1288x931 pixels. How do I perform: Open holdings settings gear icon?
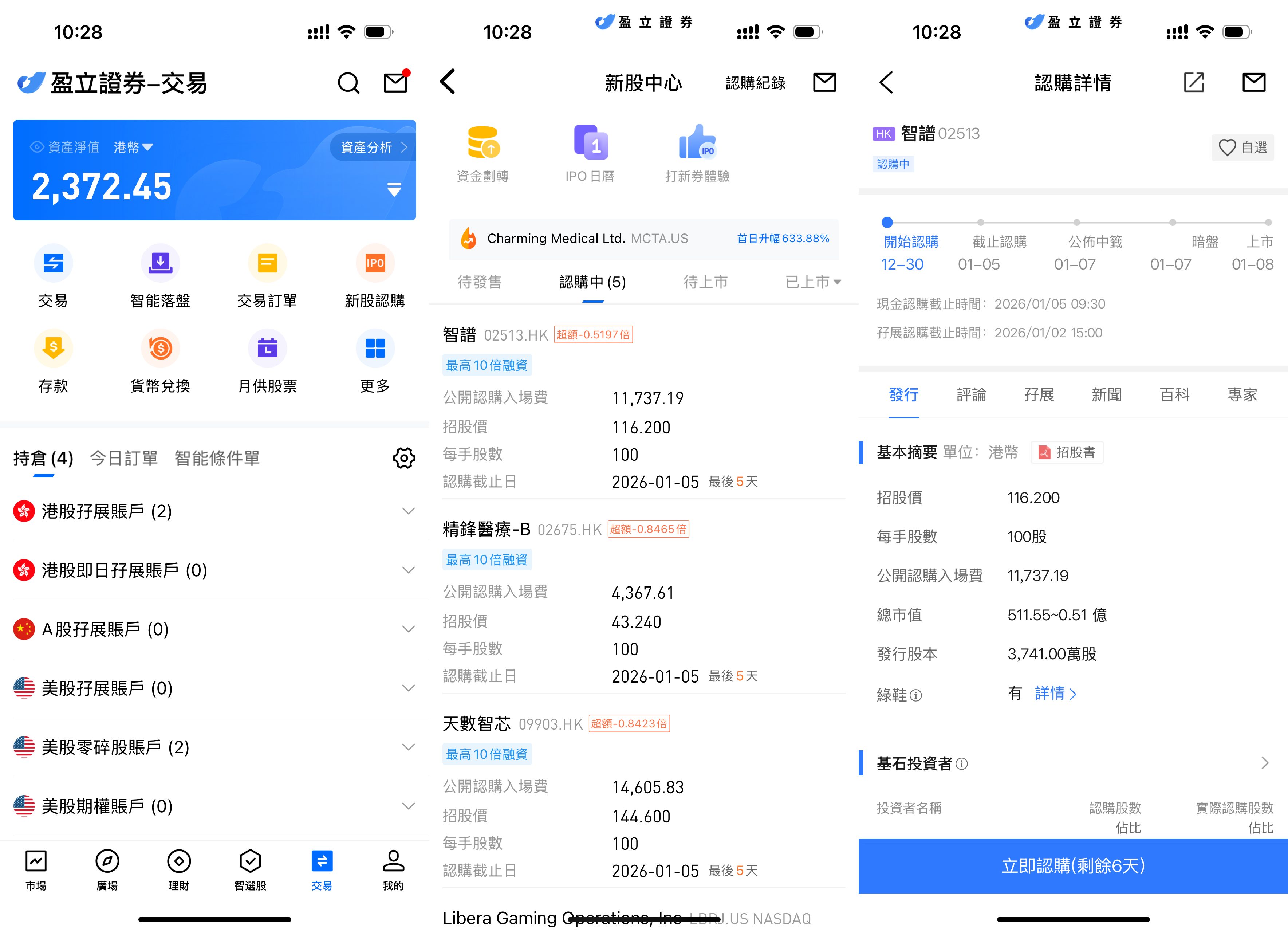(404, 458)
